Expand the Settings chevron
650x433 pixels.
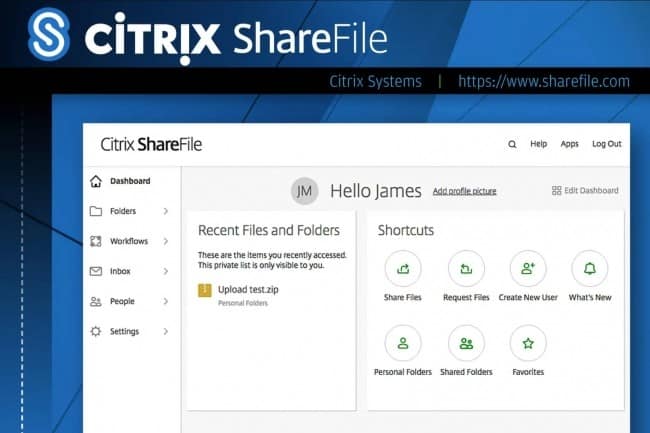point(166,331)
